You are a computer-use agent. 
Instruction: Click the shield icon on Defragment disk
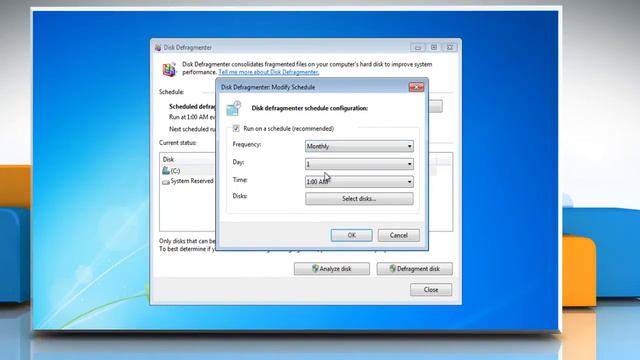click(x=393, y=268)
